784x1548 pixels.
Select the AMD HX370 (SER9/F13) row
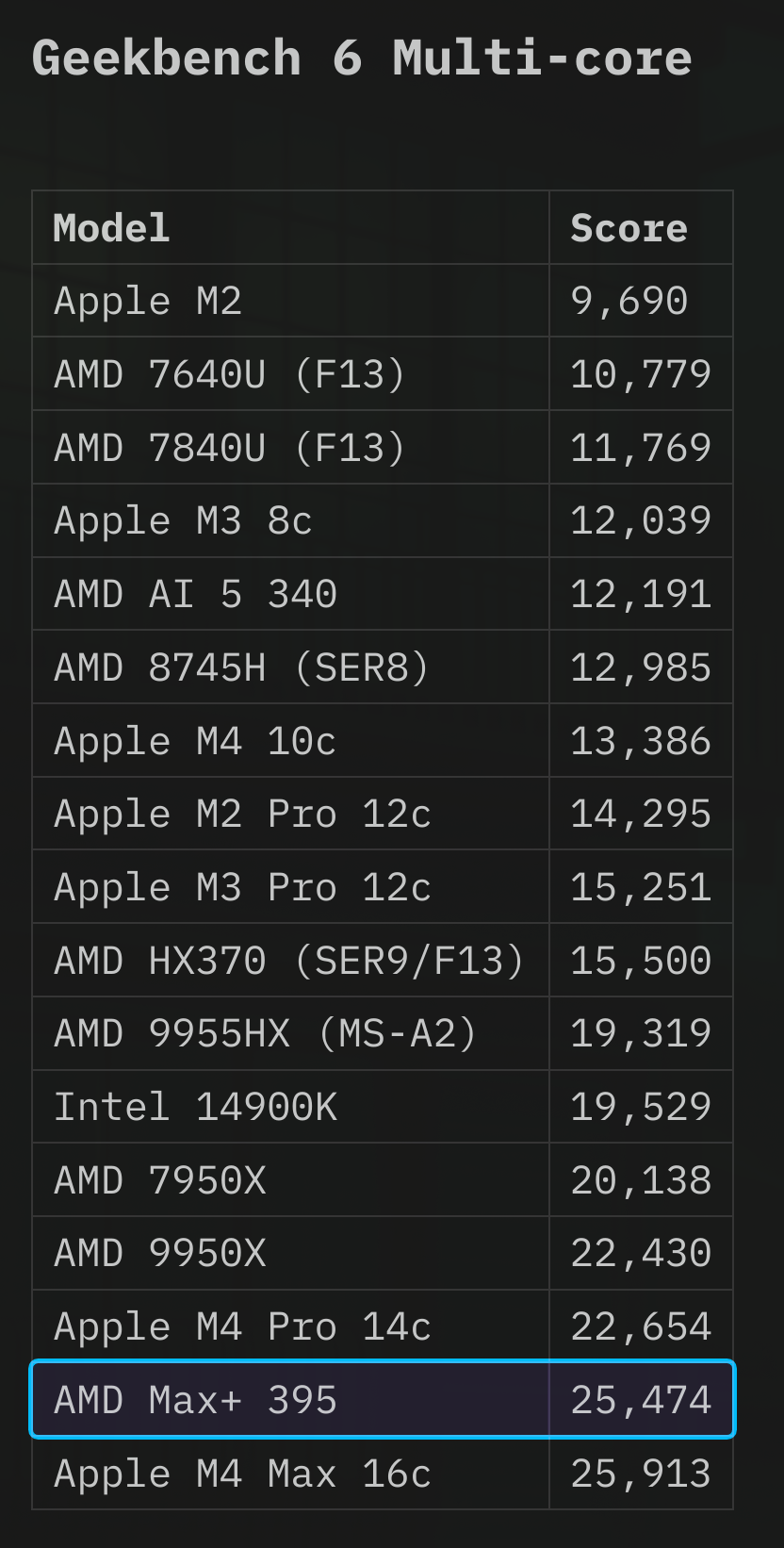[x=383, y=961]
